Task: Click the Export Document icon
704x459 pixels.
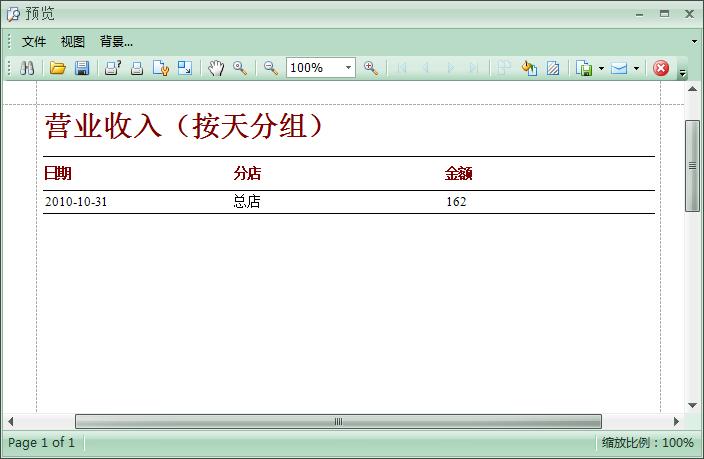Action: [x=584, y=68]
